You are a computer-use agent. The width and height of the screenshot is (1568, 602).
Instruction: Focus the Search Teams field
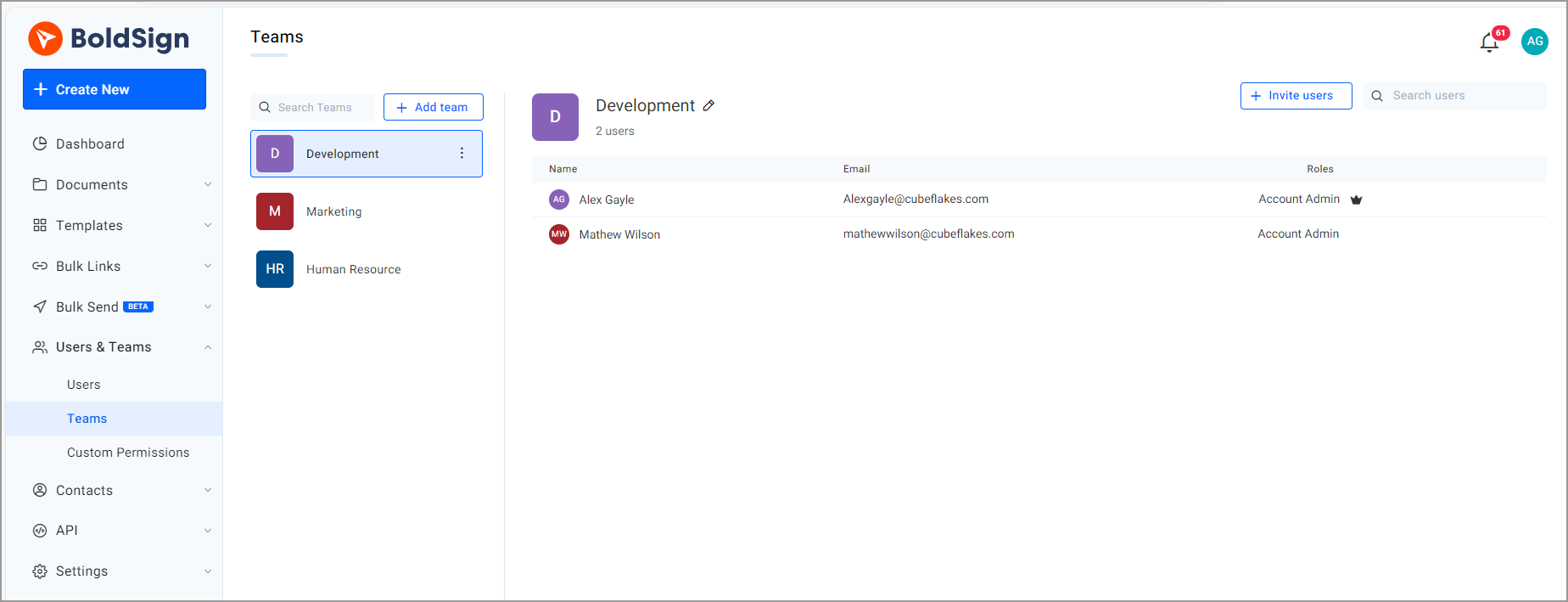pos(312,107)
